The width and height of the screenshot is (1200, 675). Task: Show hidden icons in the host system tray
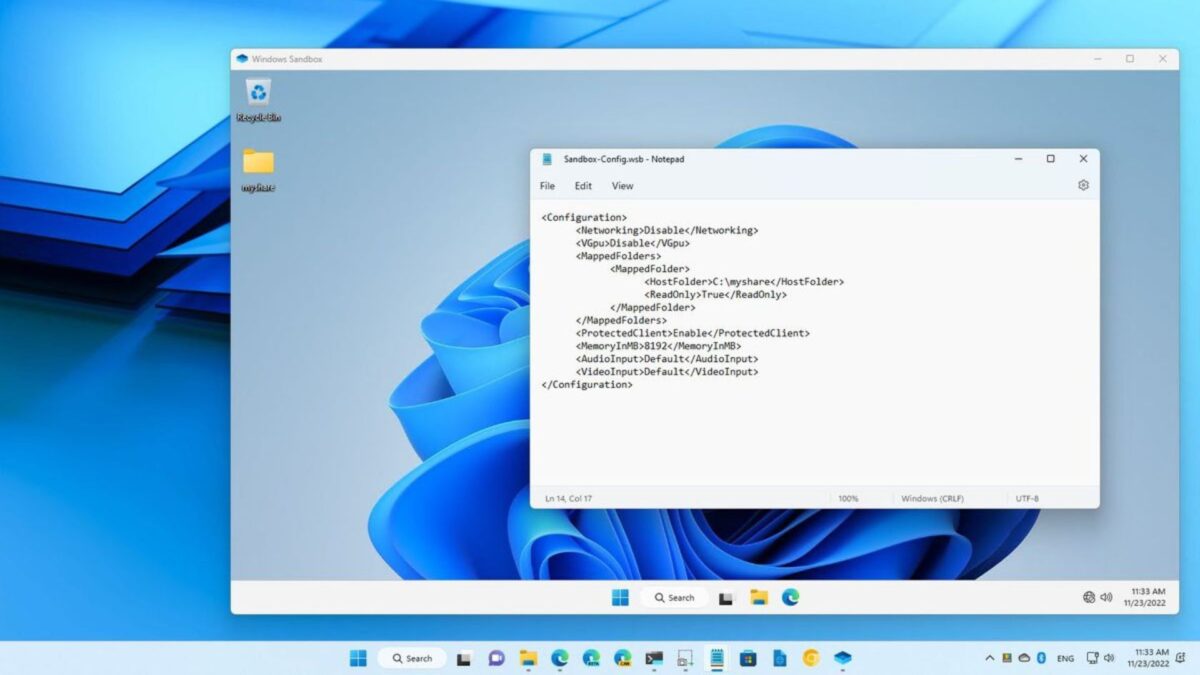[x=991, y=658]
